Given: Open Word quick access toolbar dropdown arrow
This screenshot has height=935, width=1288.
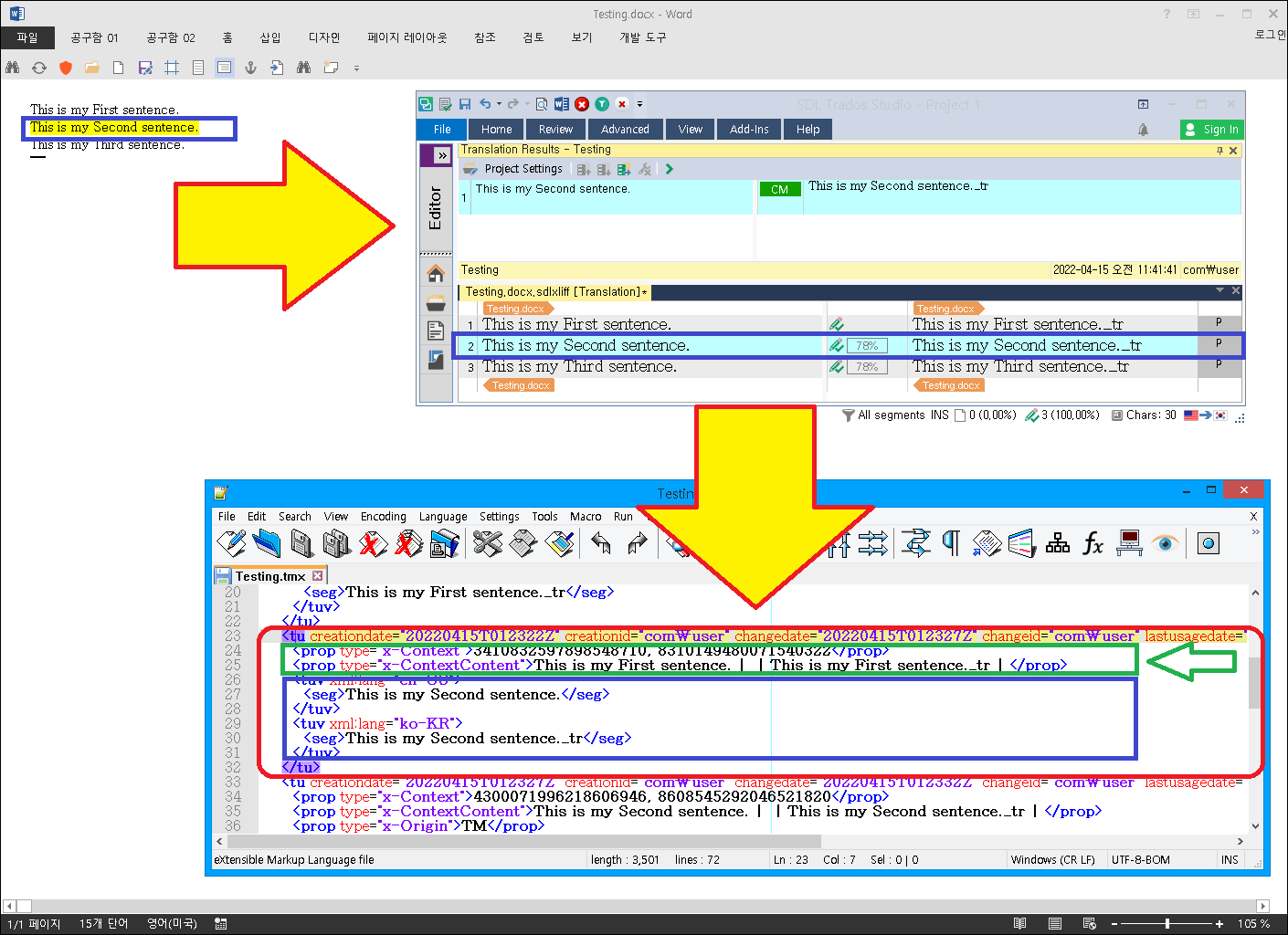Looking at the screenshot, I should 356,68.
